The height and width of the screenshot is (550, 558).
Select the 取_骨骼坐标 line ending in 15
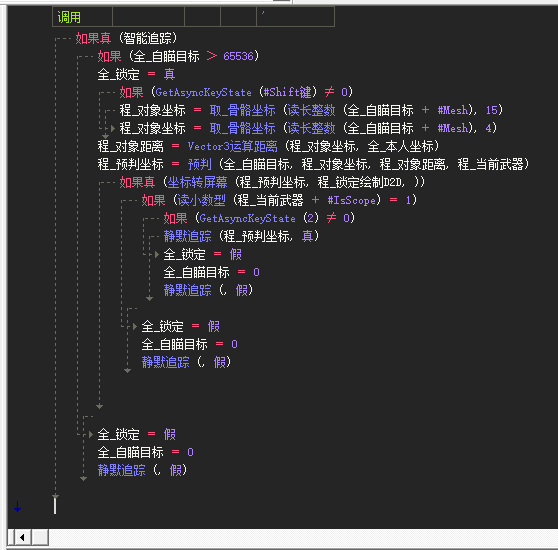pyautogui.click(x=311, y=110)
